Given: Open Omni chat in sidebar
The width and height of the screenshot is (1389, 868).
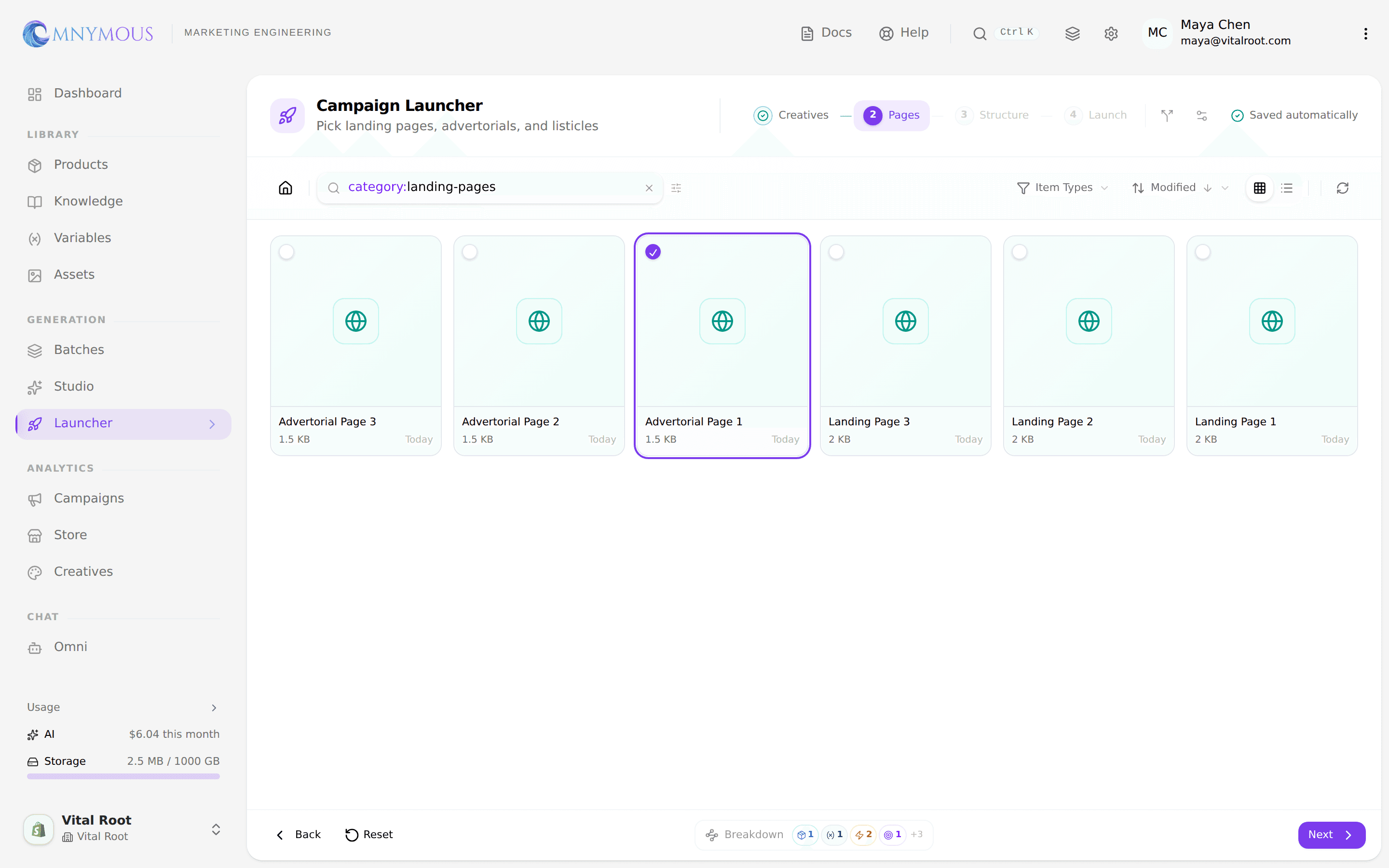Looking at the screenshot, I should tap(123, 647).
